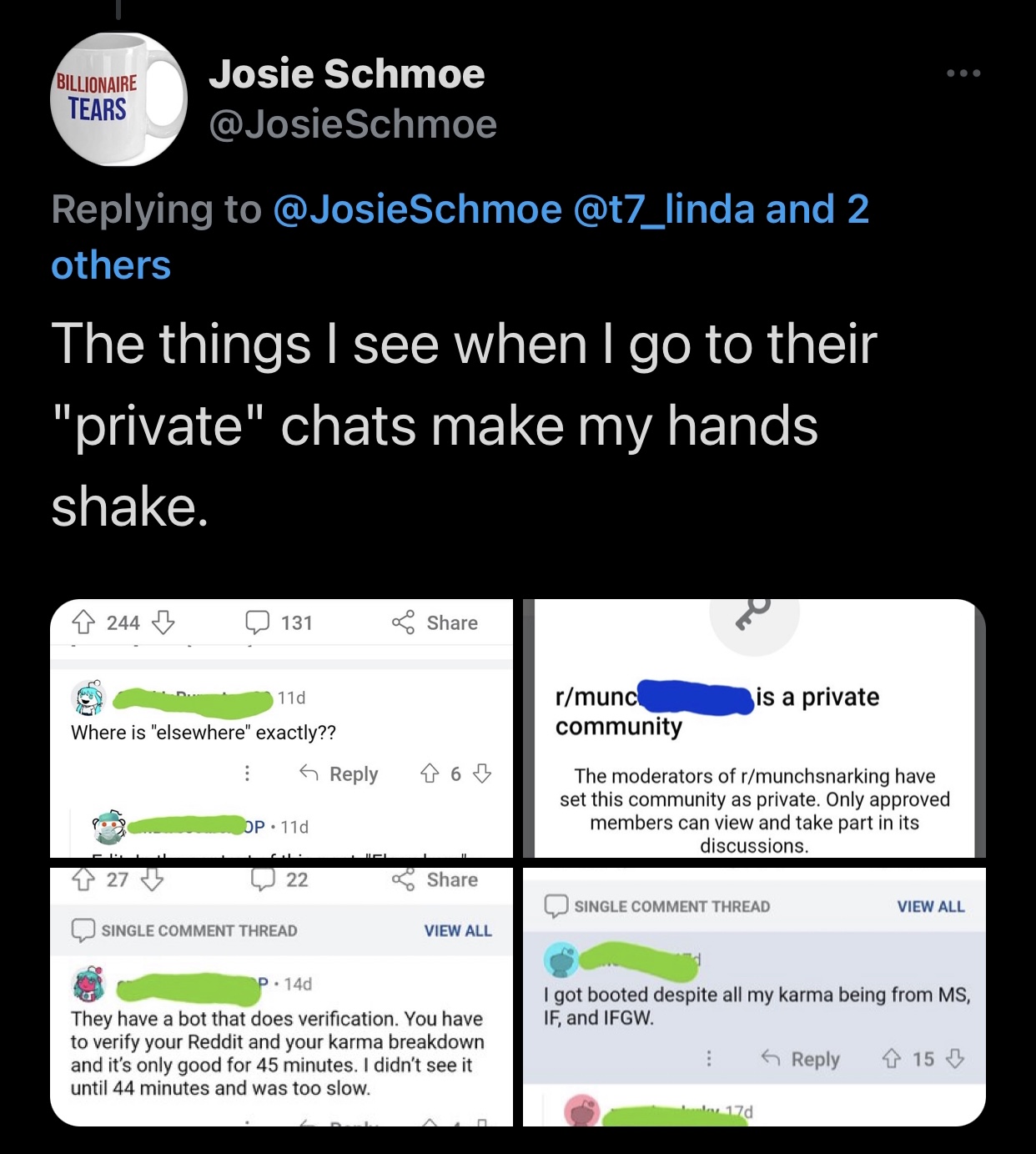Screen dimensions: 1036x1154
Task: Click the downvote arrow beside 244
Action: pyautogui.click(x=163, y=622)
